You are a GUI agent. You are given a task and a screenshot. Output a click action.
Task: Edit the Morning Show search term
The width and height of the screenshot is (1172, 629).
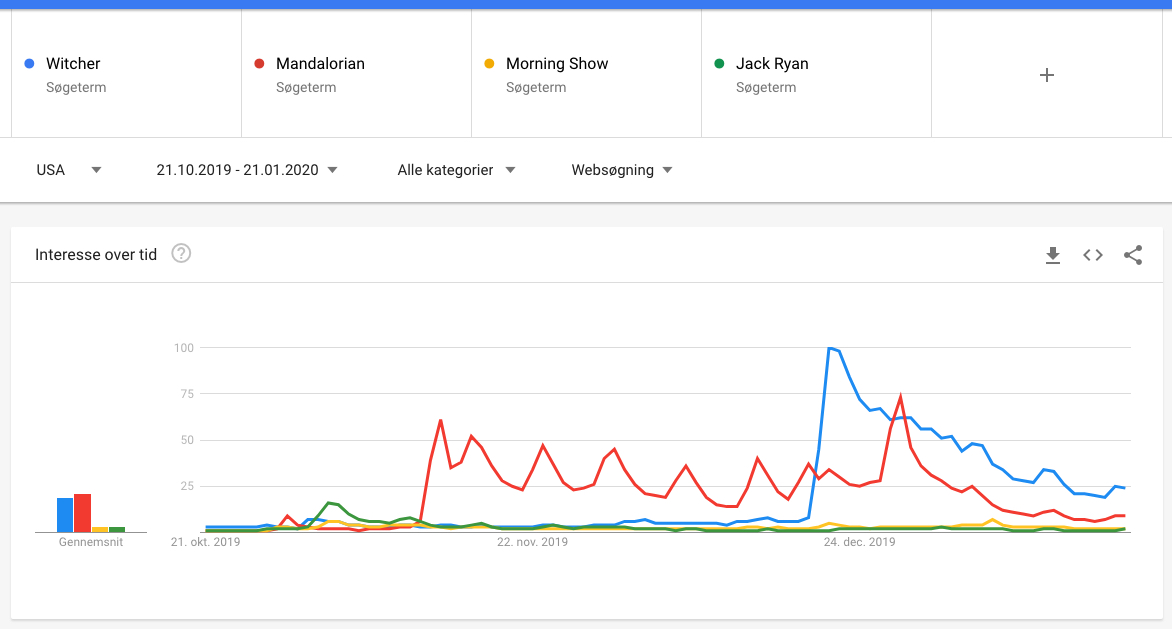557,64
